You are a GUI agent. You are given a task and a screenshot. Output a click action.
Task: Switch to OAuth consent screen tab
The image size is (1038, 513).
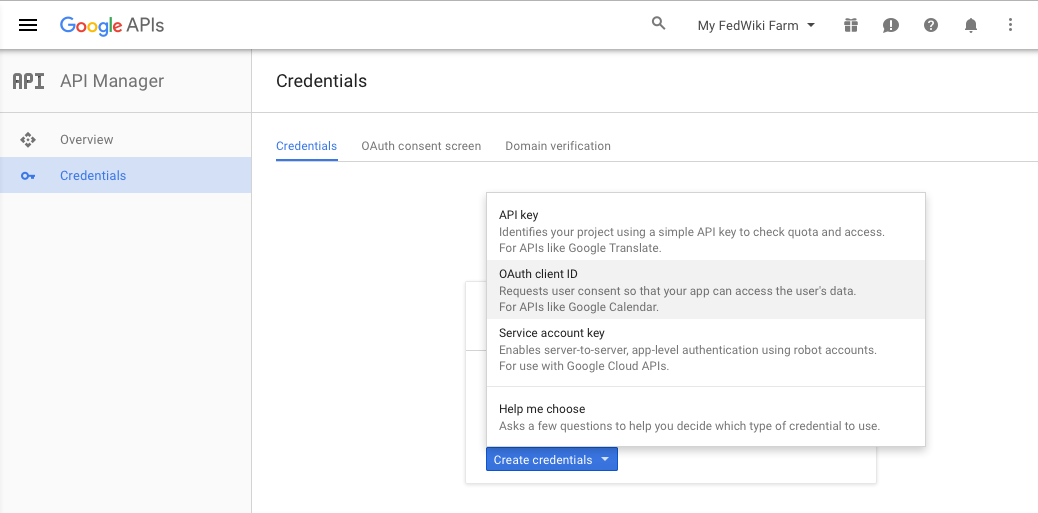[x=421, y=146]
